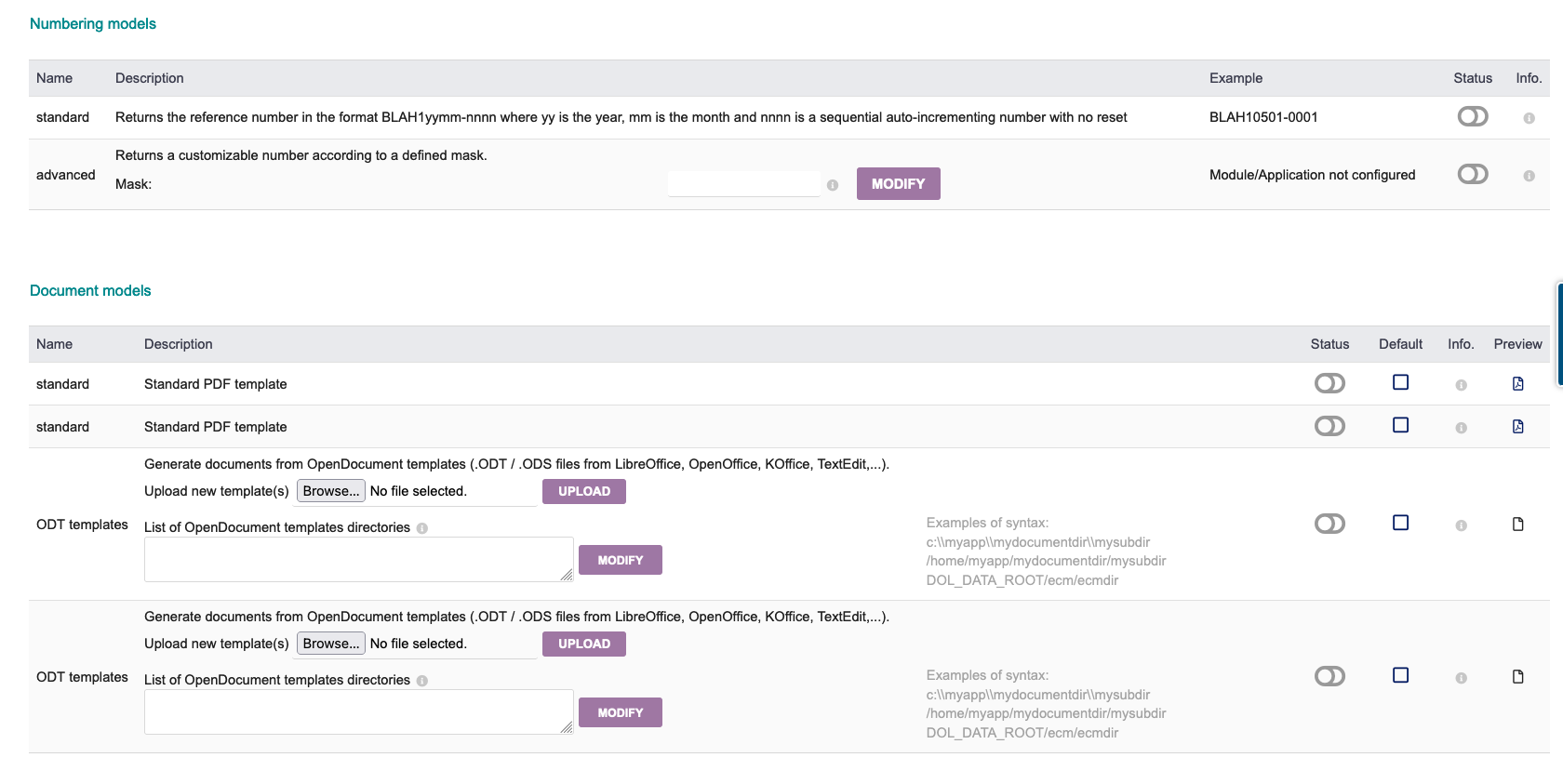This screenshot has height=784, width=1563.
Task: Click UPLOAD in the first ODT templates row
Action: (x=583, y=491)
